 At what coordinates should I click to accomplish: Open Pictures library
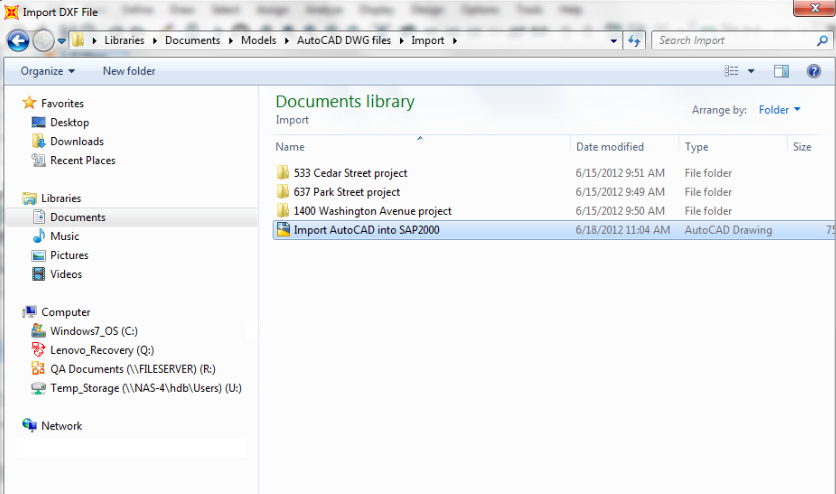click(x=69, y=255)
